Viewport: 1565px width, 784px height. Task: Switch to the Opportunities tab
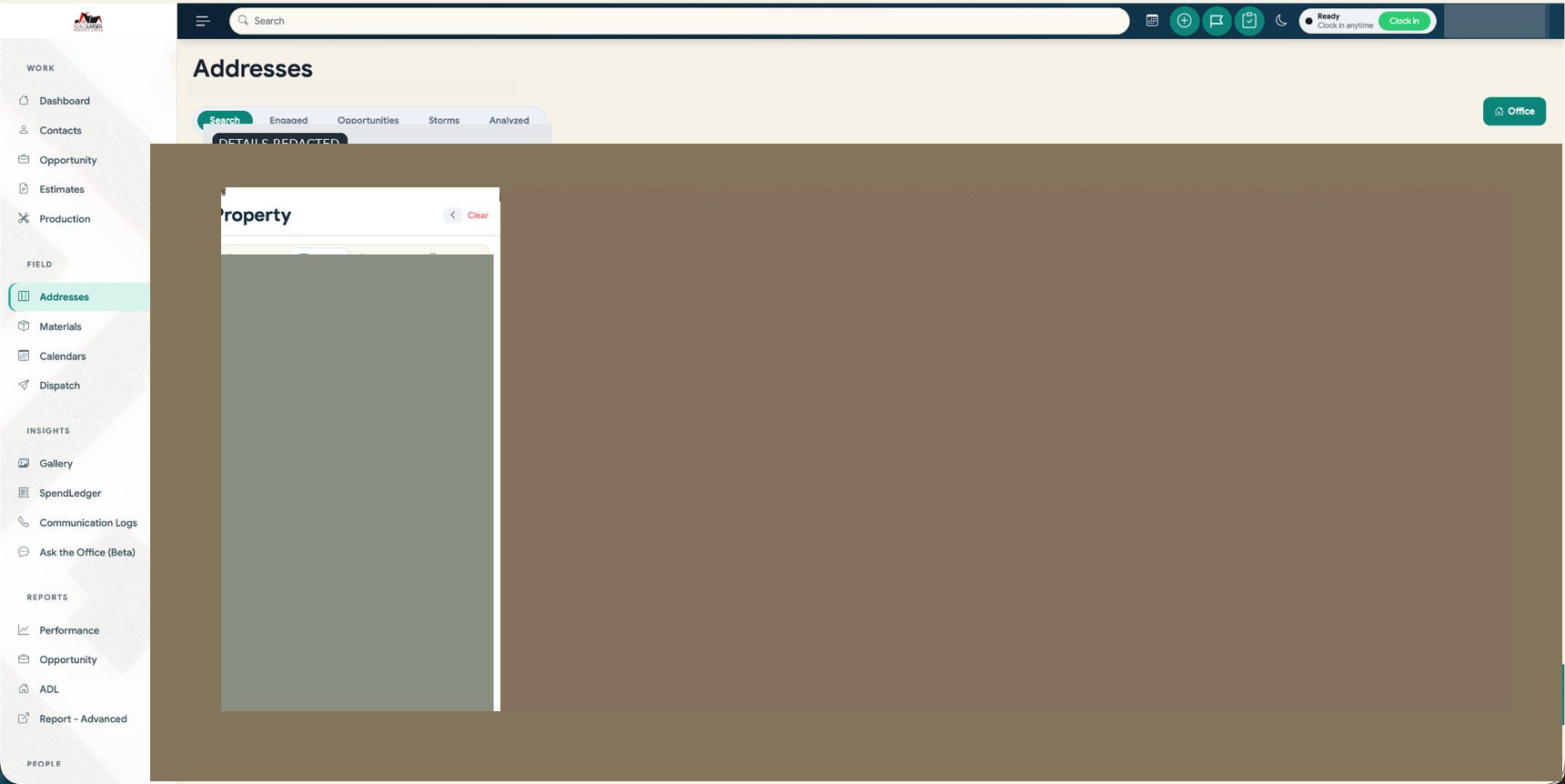click(x=369, y=120)
